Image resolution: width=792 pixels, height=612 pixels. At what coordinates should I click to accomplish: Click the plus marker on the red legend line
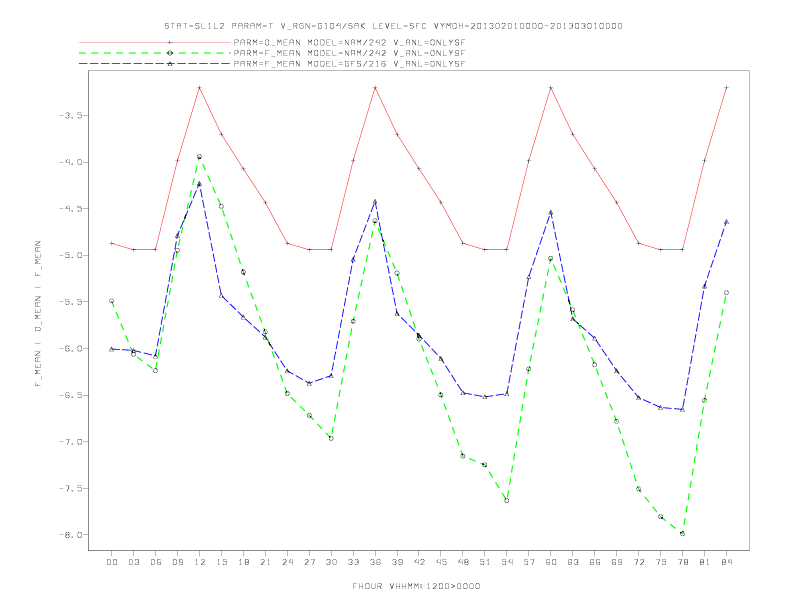(x=170, y=42)
